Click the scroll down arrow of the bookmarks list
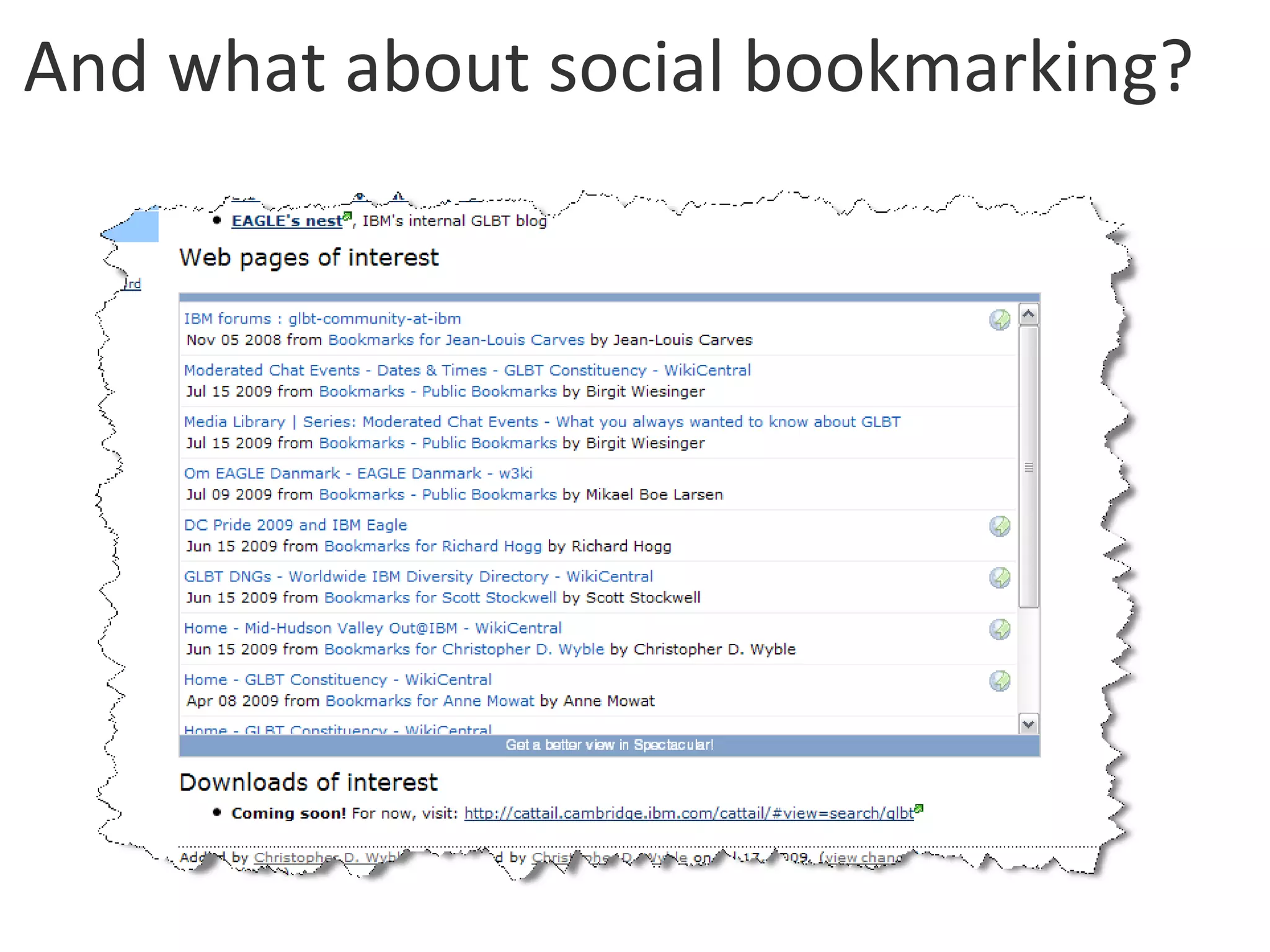Image resolution: width=1270 pixels, height=952 pixels. 1029,723
